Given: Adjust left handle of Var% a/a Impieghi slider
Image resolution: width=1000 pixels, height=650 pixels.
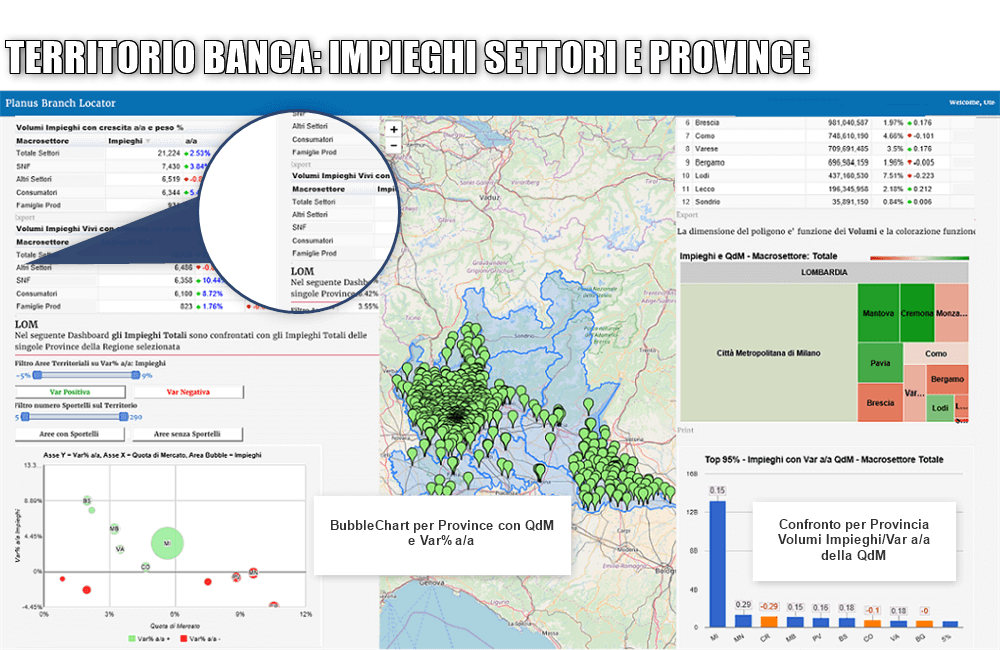Looking at the screenshot, I should click(x=38, y=375).
